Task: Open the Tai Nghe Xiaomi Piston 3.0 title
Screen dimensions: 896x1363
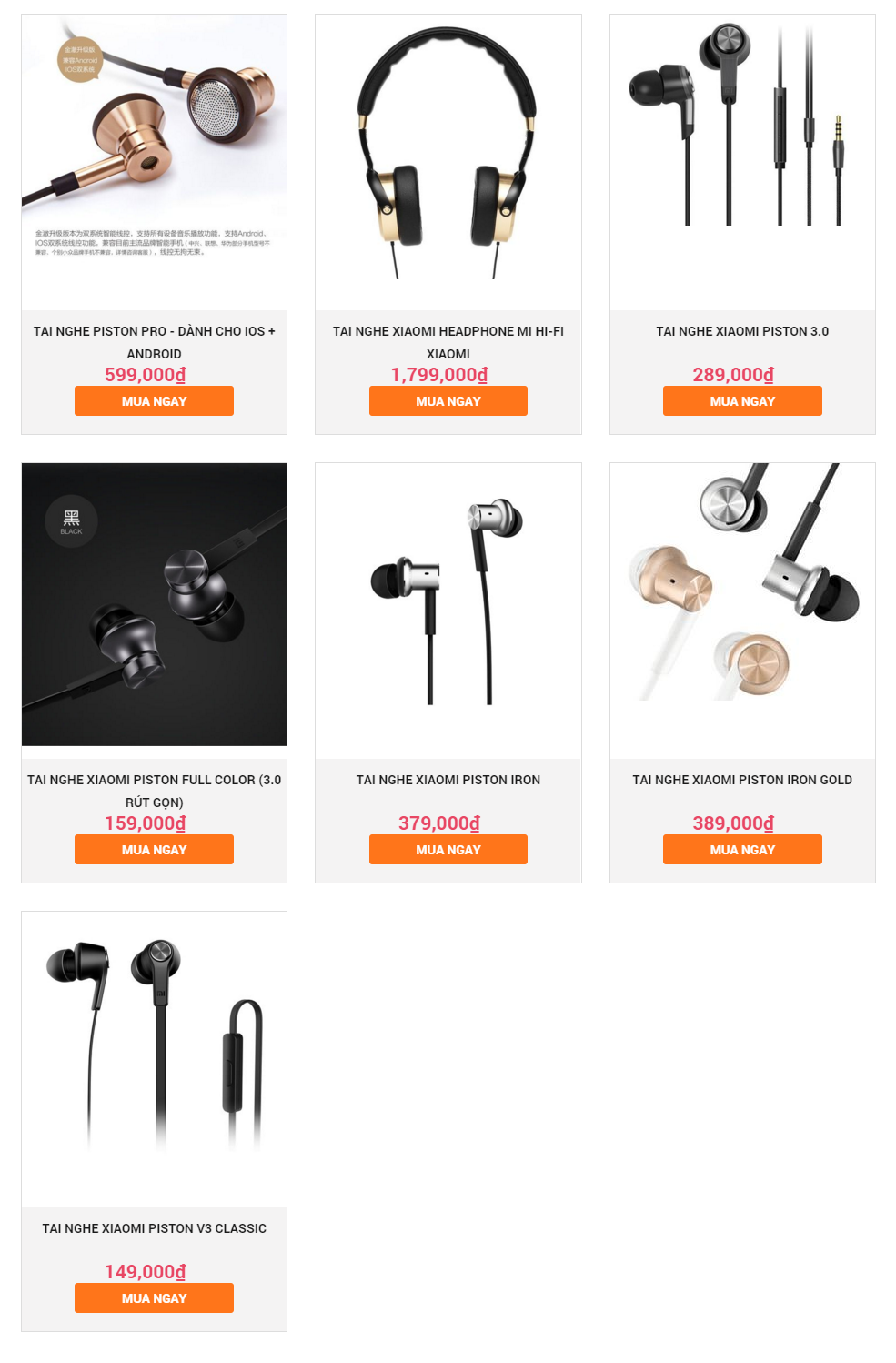Action: [742, 331]
